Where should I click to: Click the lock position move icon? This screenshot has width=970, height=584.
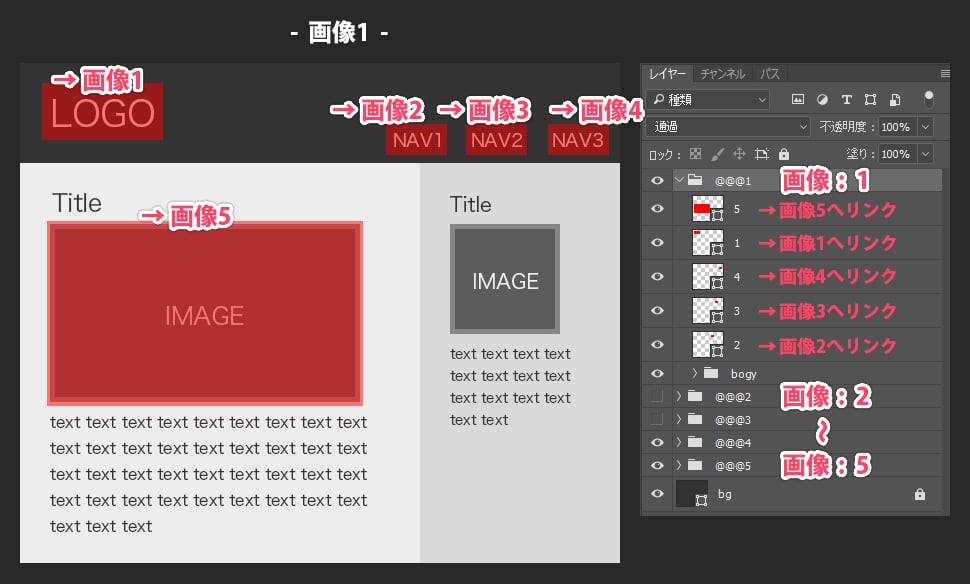pyautogui.click(x=740, y=155)
